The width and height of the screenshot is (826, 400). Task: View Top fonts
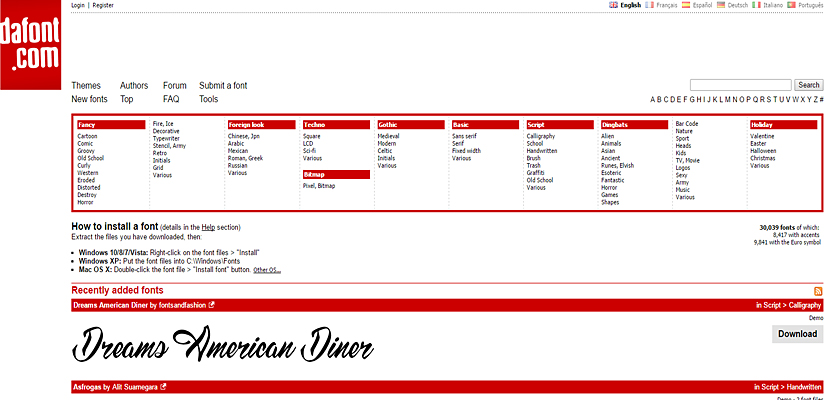click(126, 99)
